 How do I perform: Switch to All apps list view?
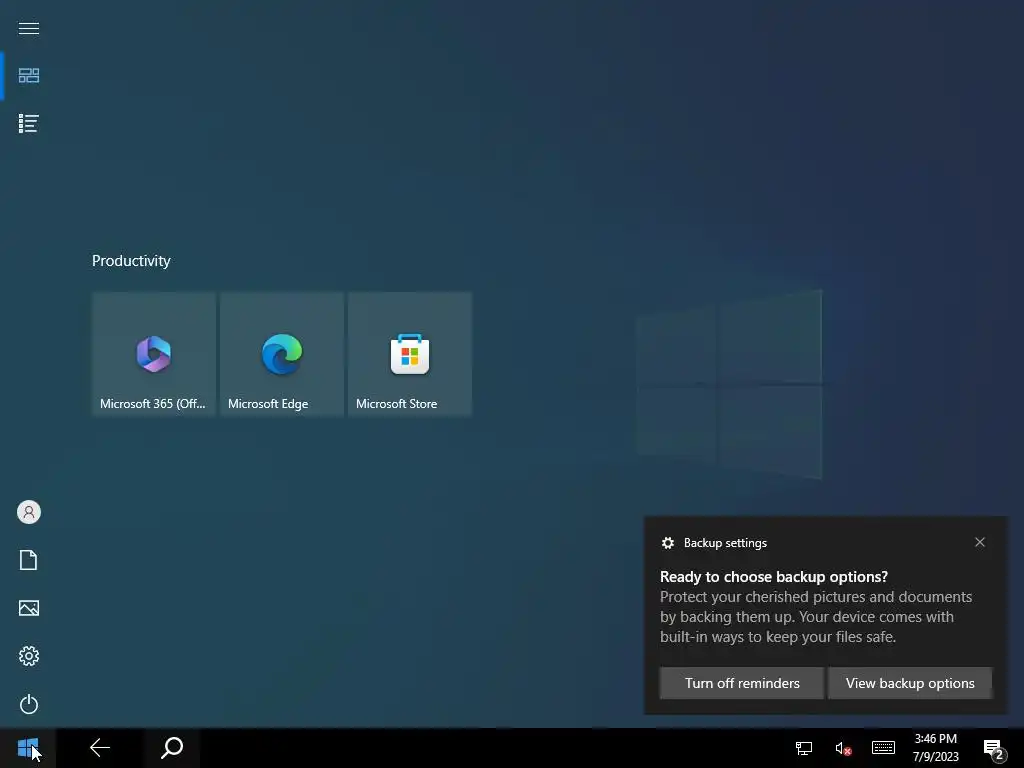click(29, 123)
